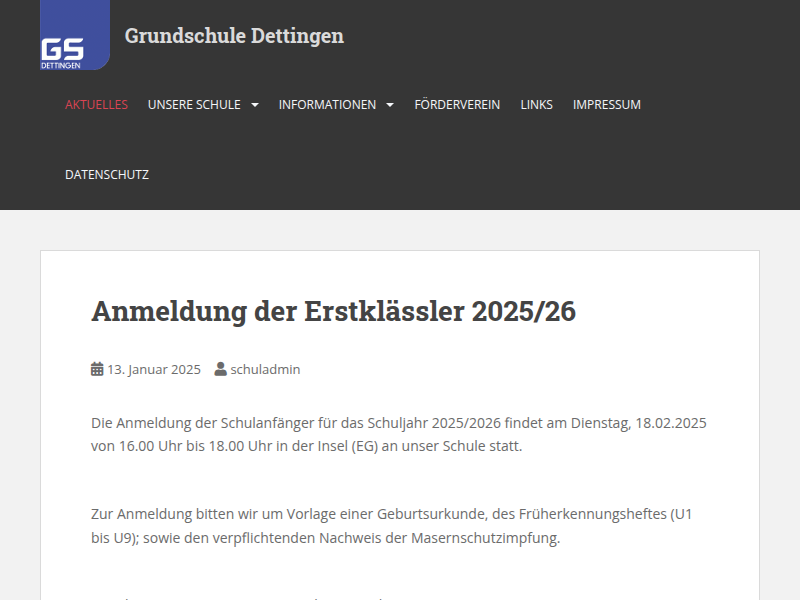Click the site title Grundschule Dettingen
The image size is (800, 600).
point(234,37)
